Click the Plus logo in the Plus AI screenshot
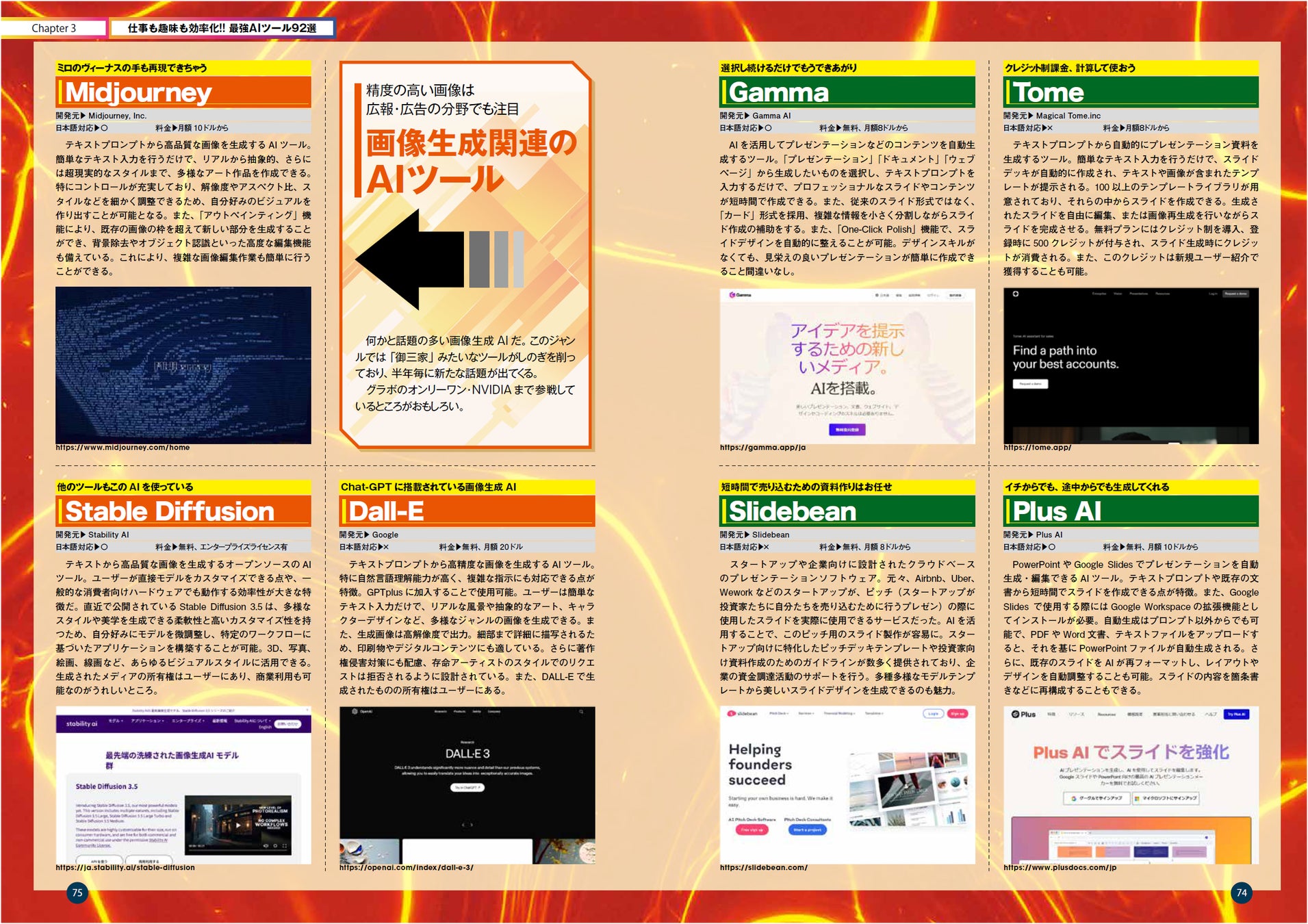The image size is (1308, 924). (1024, 715)
